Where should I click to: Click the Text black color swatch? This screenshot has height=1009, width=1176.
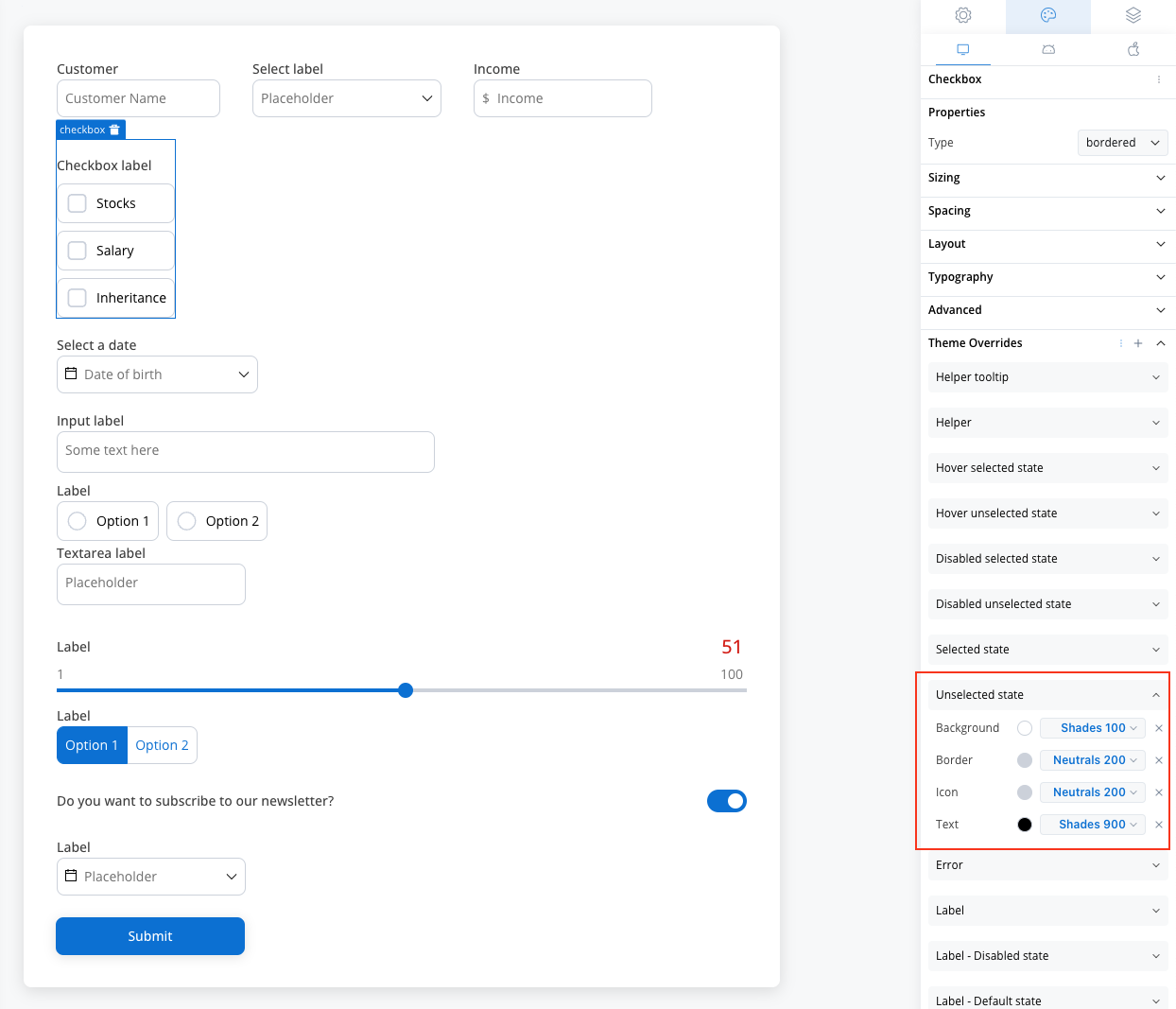pyautogui.click(x=1025, y=825)
